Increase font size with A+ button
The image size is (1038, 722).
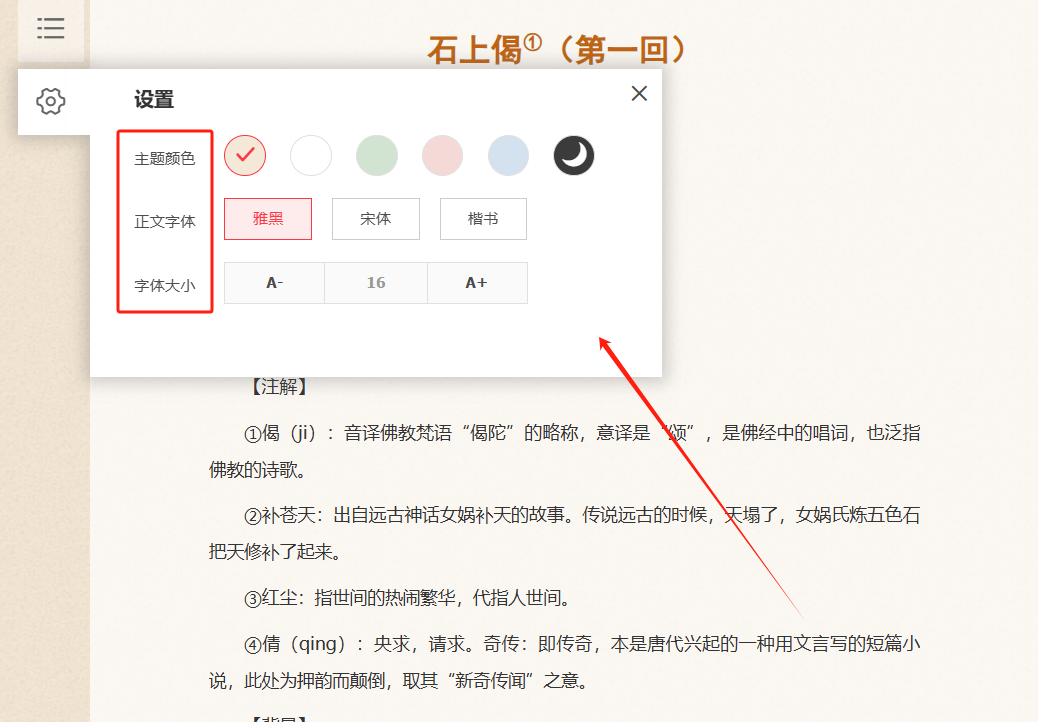click(x=477, y=283)
